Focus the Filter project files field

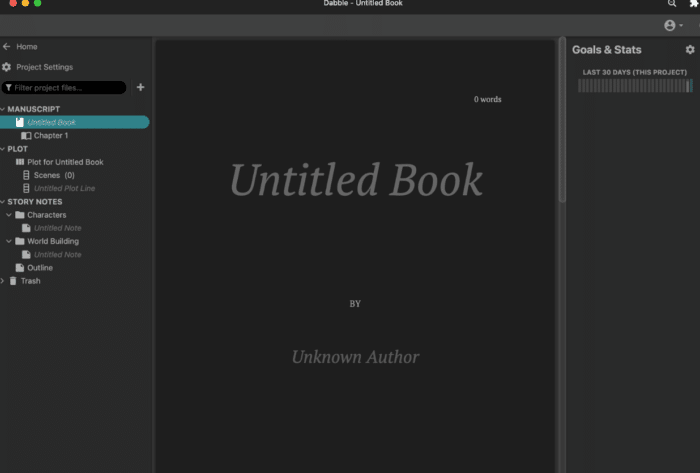[64, 87]
